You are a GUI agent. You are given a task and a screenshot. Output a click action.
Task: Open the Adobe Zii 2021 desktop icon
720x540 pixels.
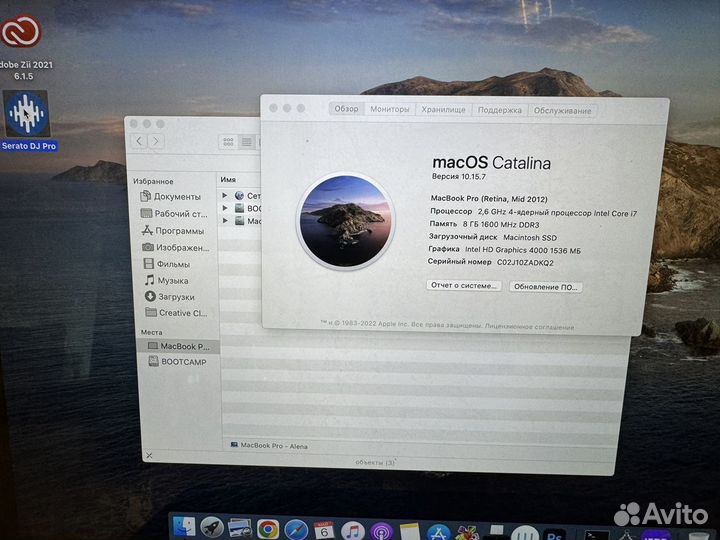[x=22, y=31]
